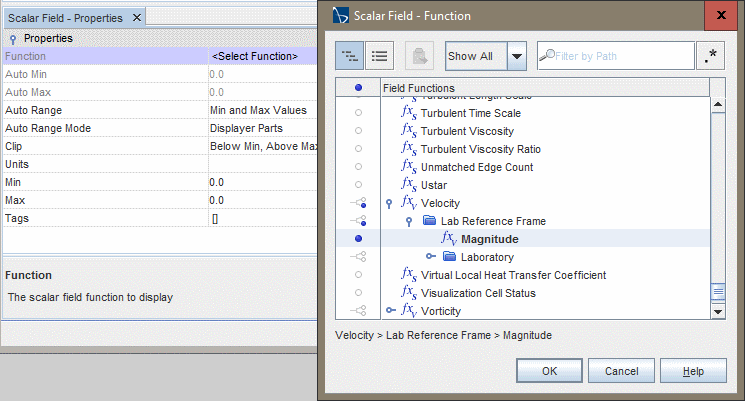The image size is (745, 401).
Task: Select the Scalar Field - Properties tab
Action: point(66,18)
